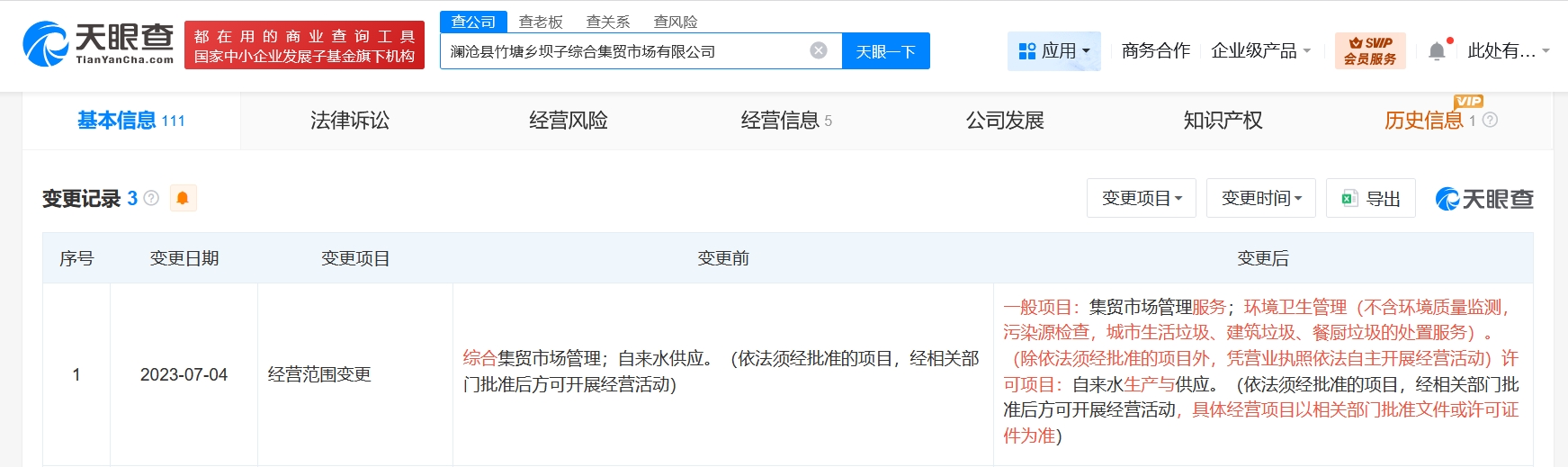Click the 导出 export button

tap(1371, 198)
